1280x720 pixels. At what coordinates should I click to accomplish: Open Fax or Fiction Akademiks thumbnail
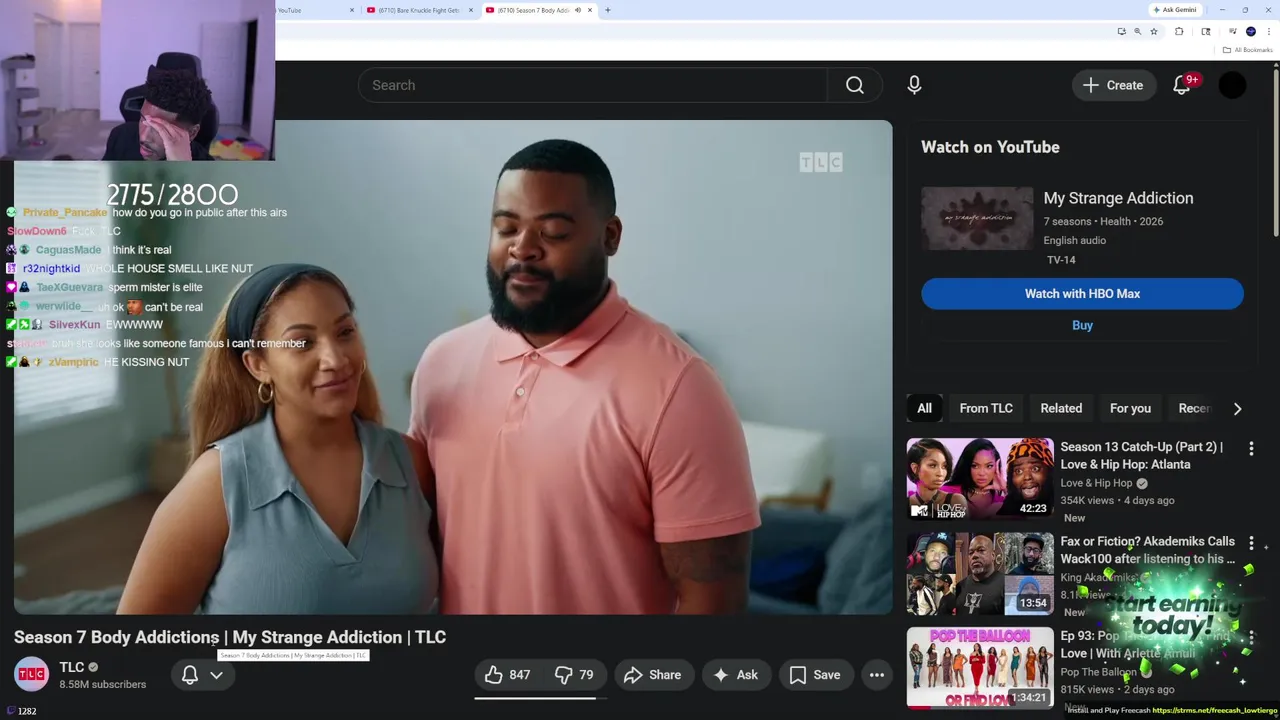(x=980, y=573)
